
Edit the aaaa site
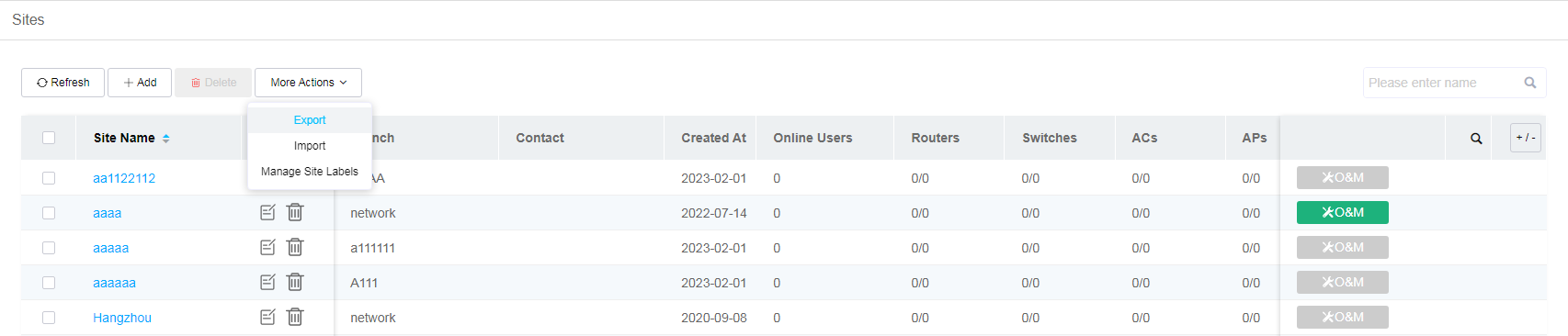click(267, 212)
